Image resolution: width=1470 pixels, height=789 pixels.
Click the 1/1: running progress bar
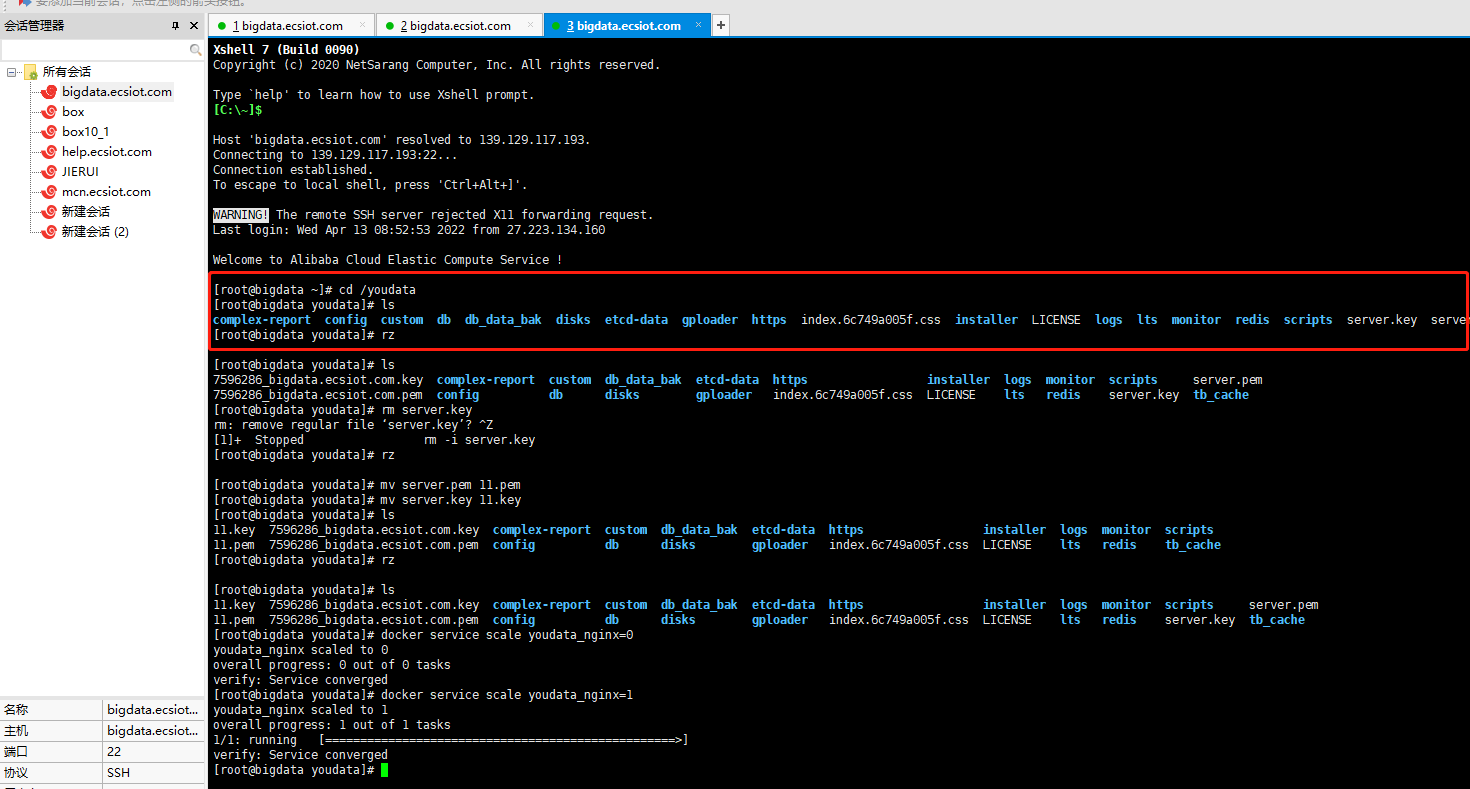[504, 740]
